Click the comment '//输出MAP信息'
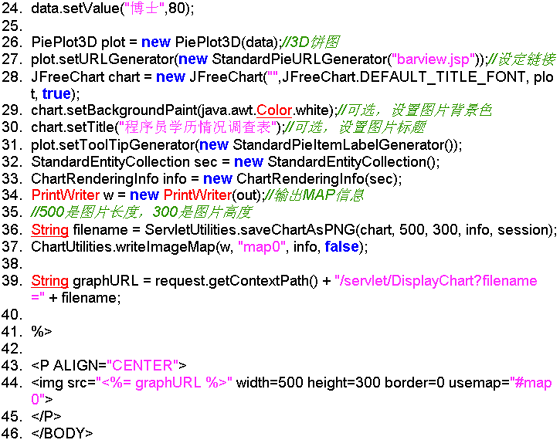 [x=314, y=195]
